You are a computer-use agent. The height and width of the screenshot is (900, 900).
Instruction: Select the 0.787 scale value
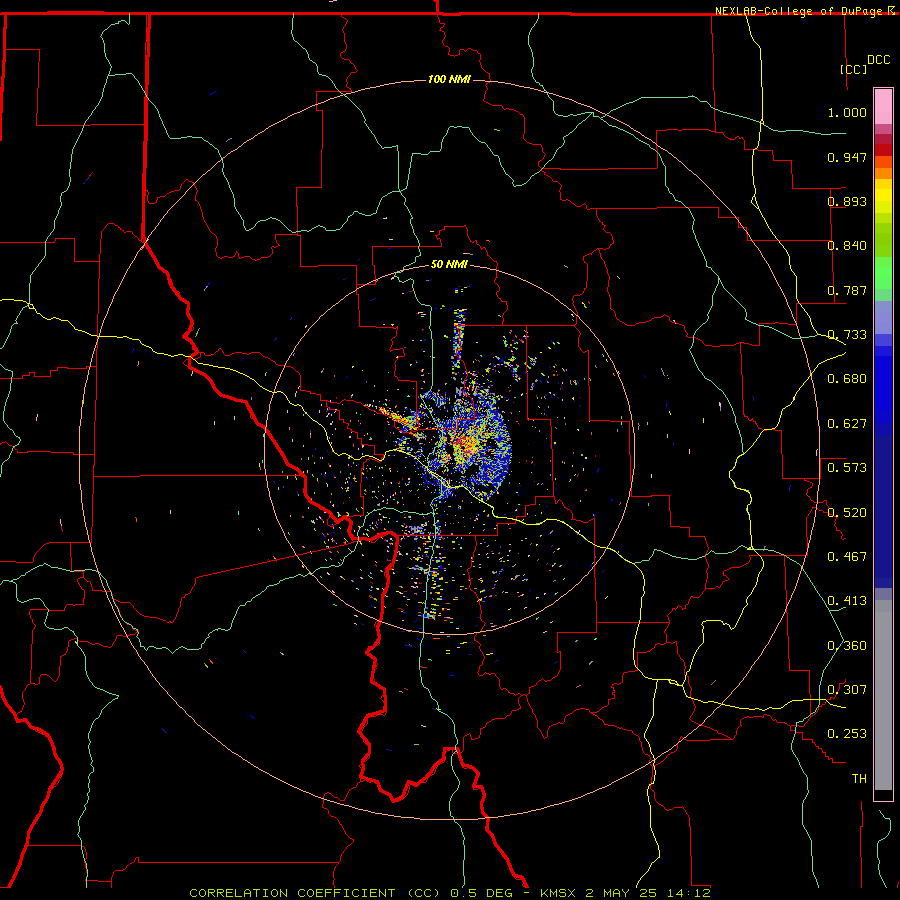(x=847, y=290)
